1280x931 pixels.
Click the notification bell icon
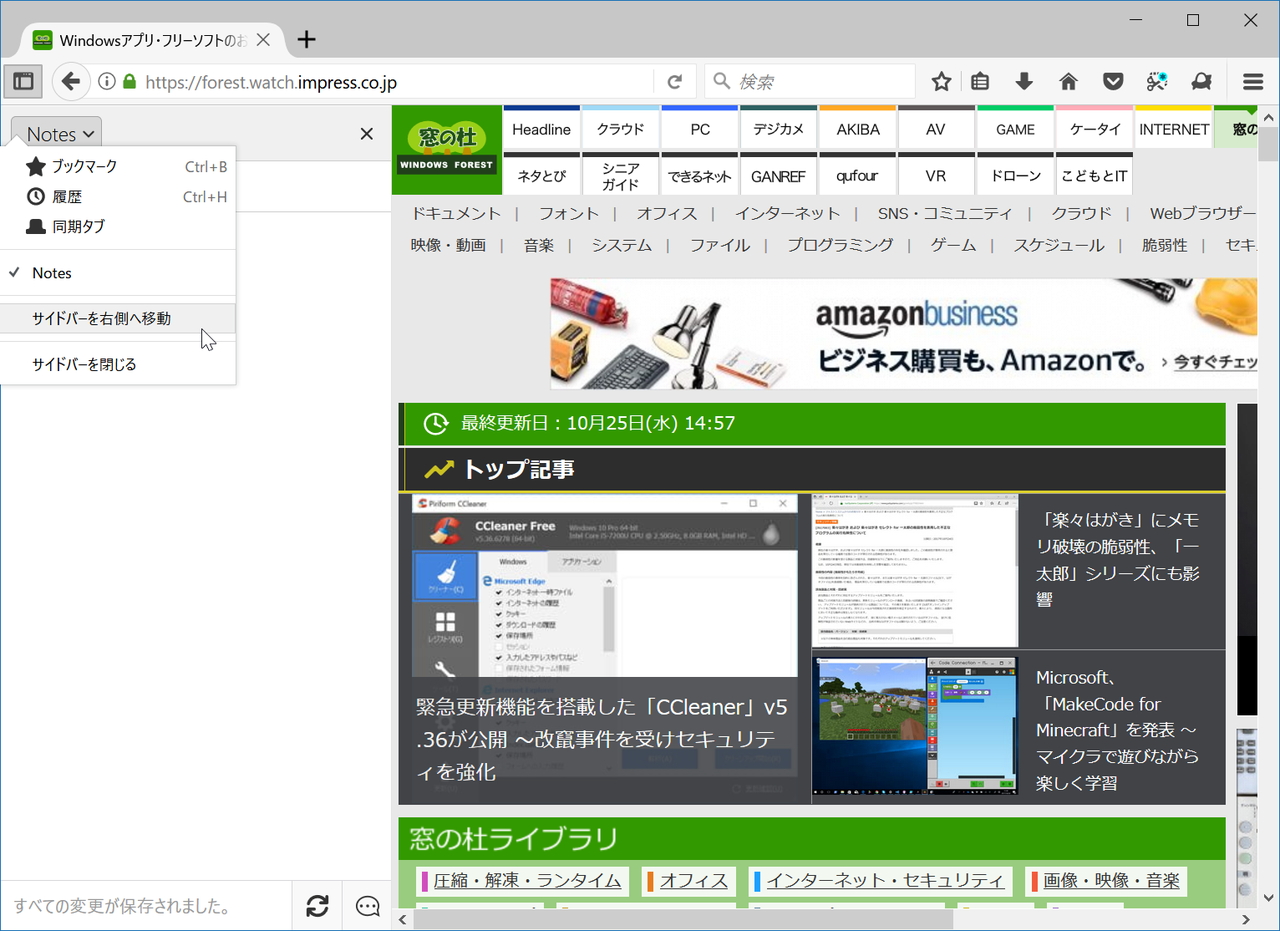tap(1201, 81)
